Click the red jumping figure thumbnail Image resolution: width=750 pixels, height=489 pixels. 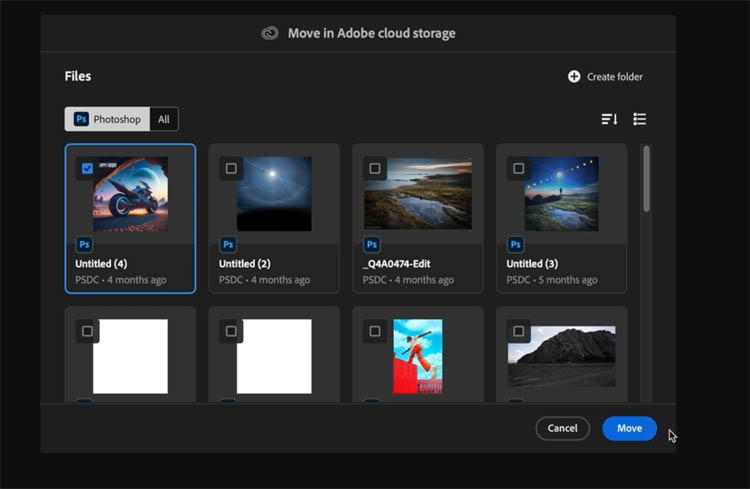click(418, 356)
